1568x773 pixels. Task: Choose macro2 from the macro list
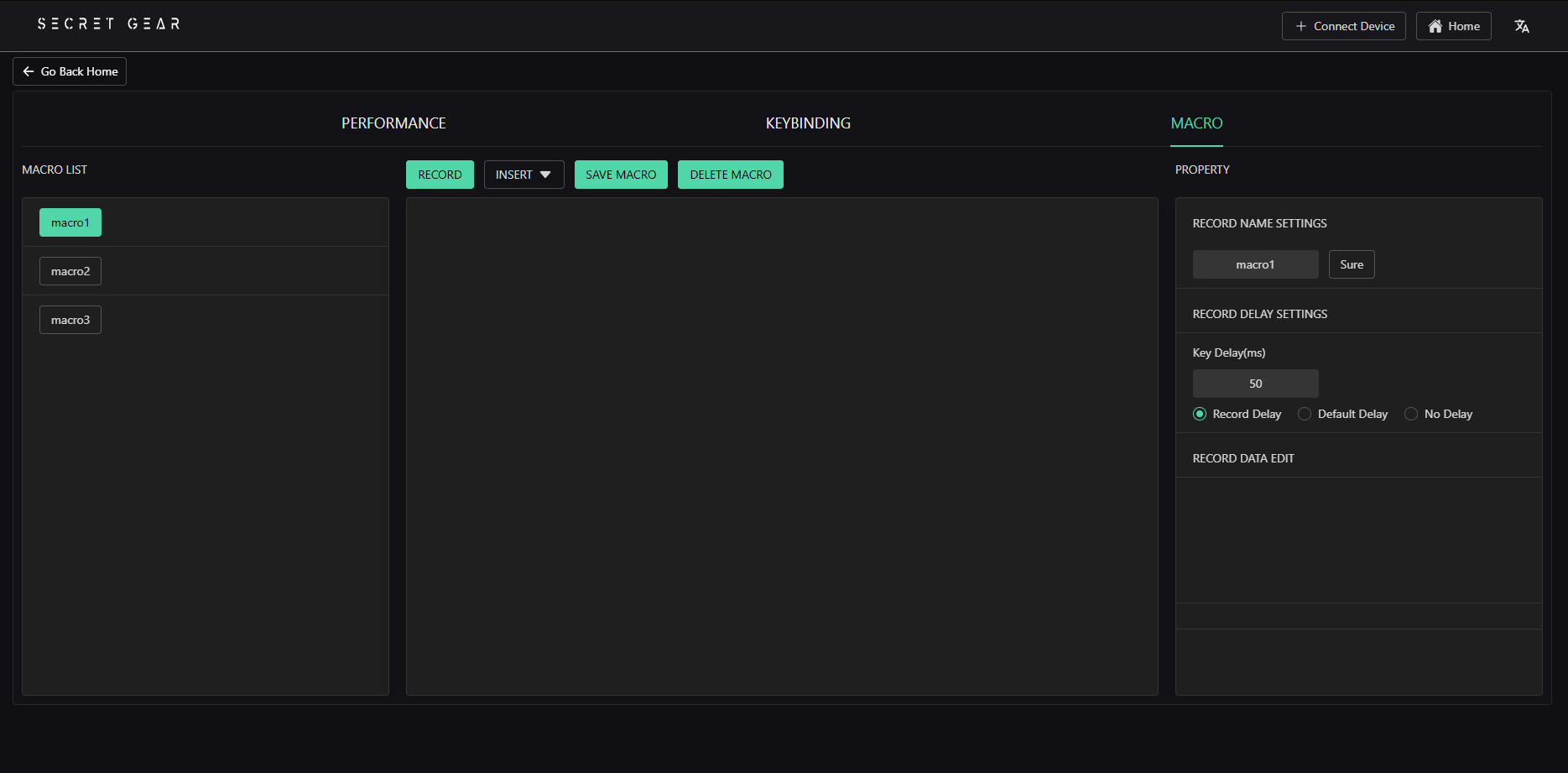click(70, 271)
